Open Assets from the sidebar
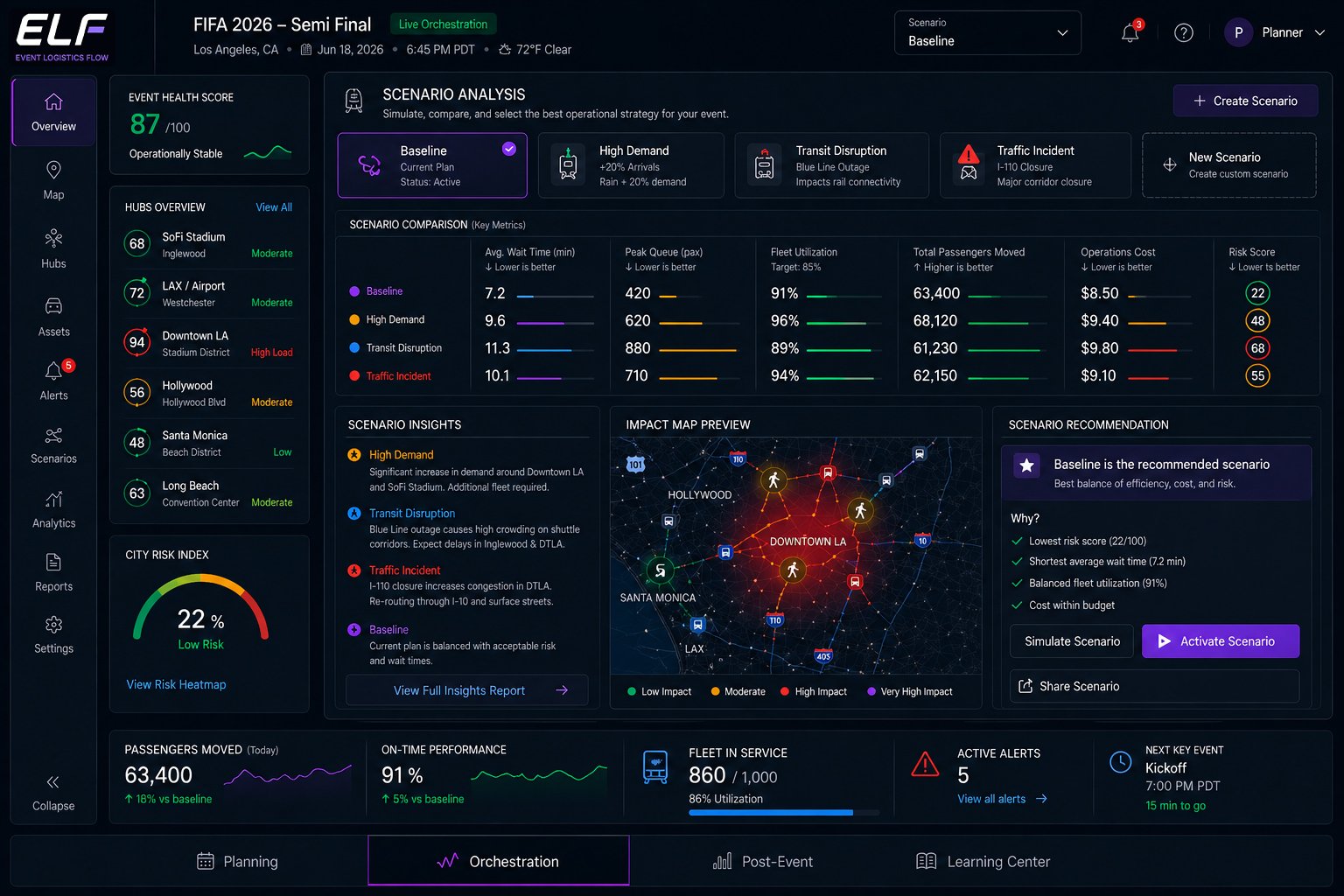The image size is (1344, 896). coord(53,317)
